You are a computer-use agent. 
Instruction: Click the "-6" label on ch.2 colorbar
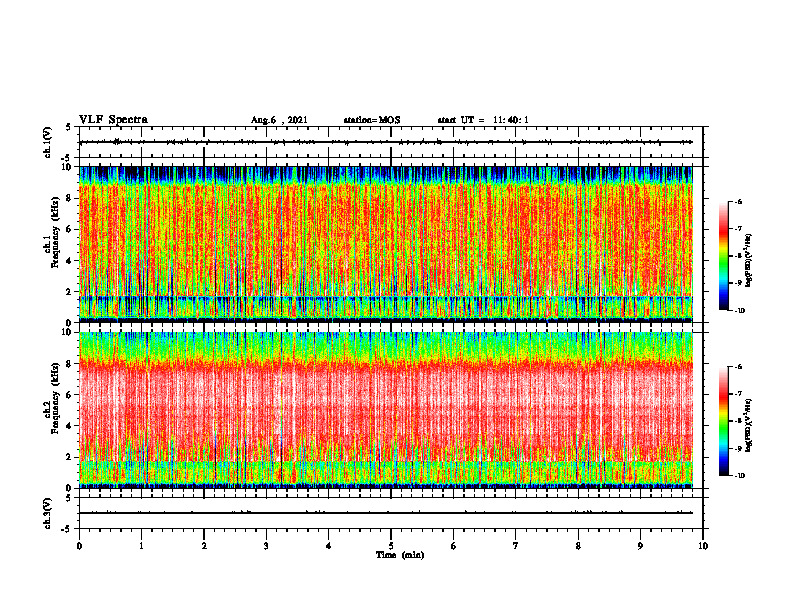[738, 367]
